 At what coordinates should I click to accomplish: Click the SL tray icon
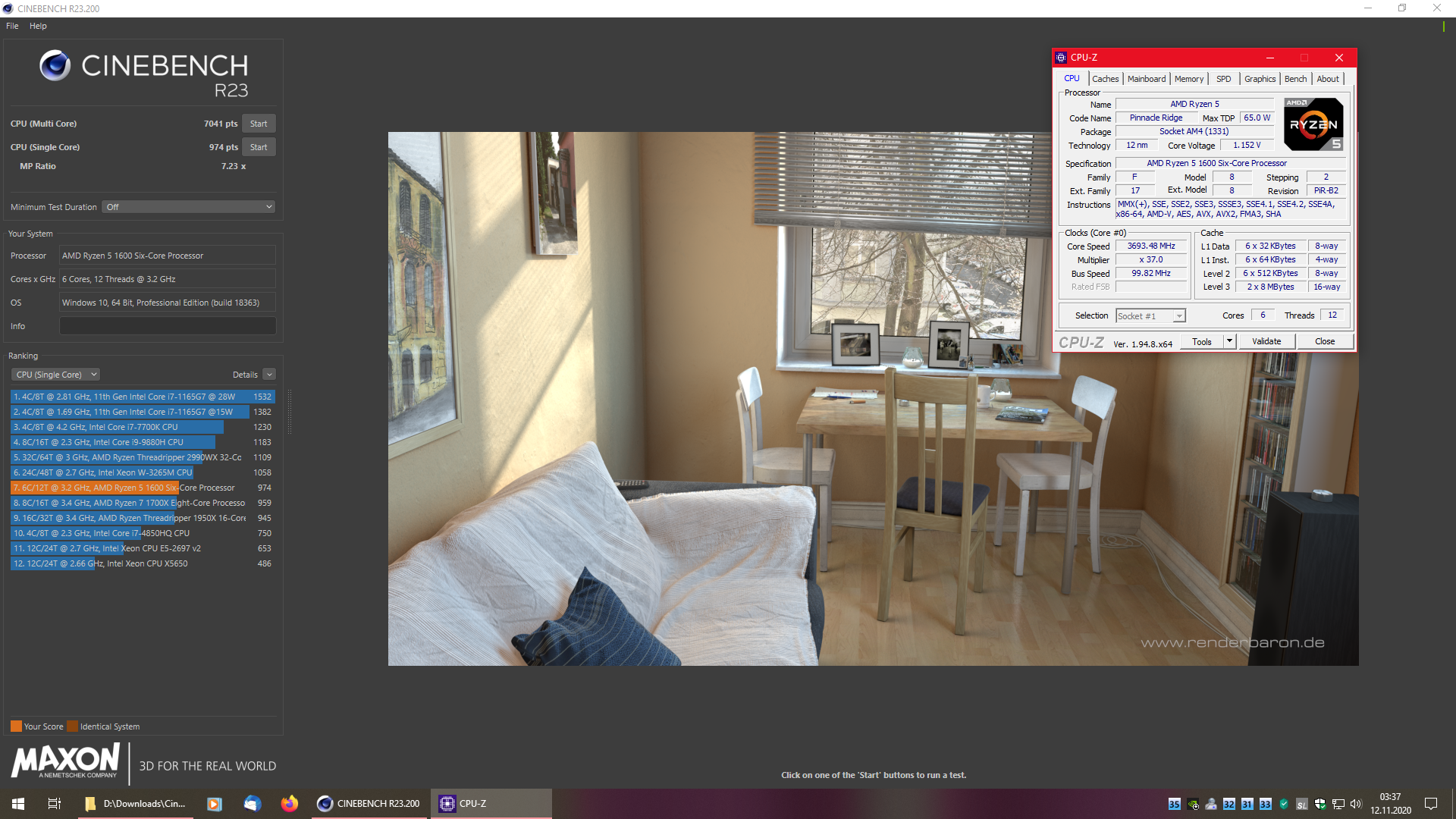pyautogui.click(x=1302, y=805)
